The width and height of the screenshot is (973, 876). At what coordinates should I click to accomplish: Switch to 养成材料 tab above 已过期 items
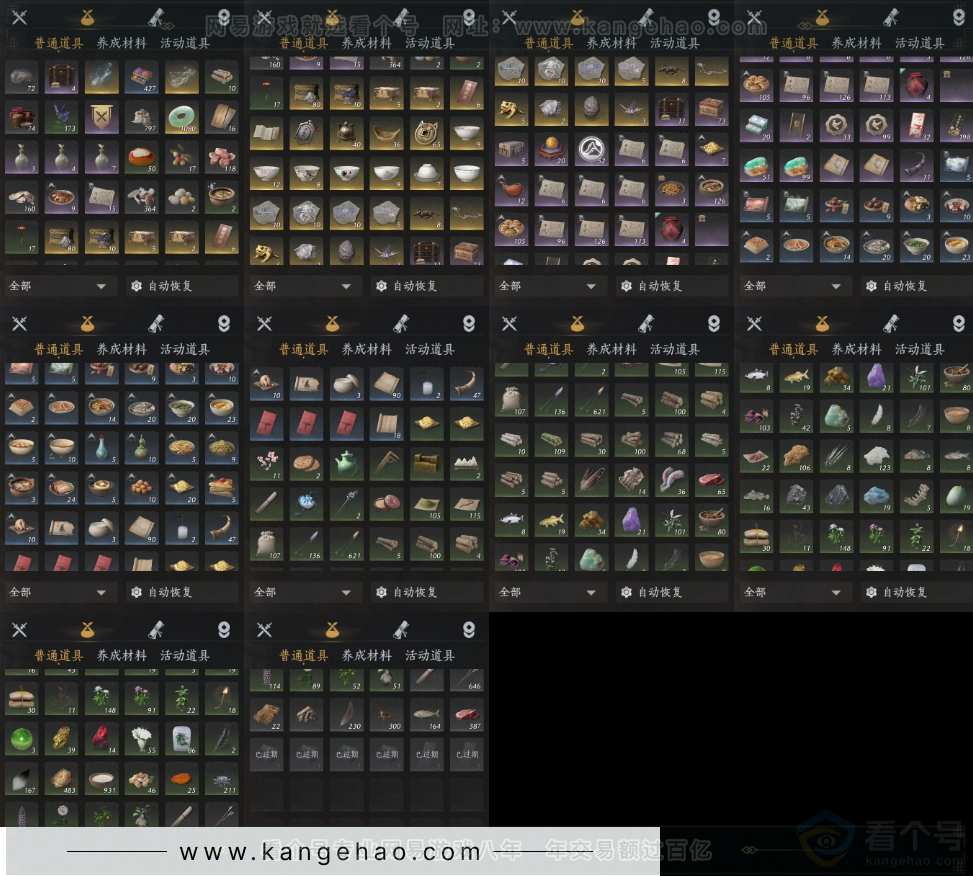tap(366, 656)
